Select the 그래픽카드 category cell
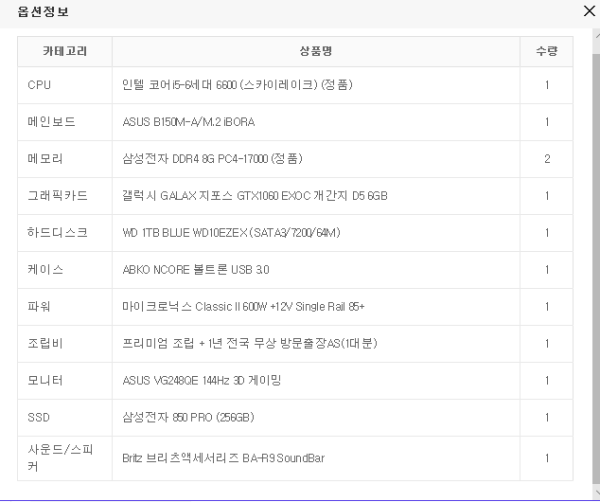Viewport: 600px width, 502px height. [x=65, y=196]
